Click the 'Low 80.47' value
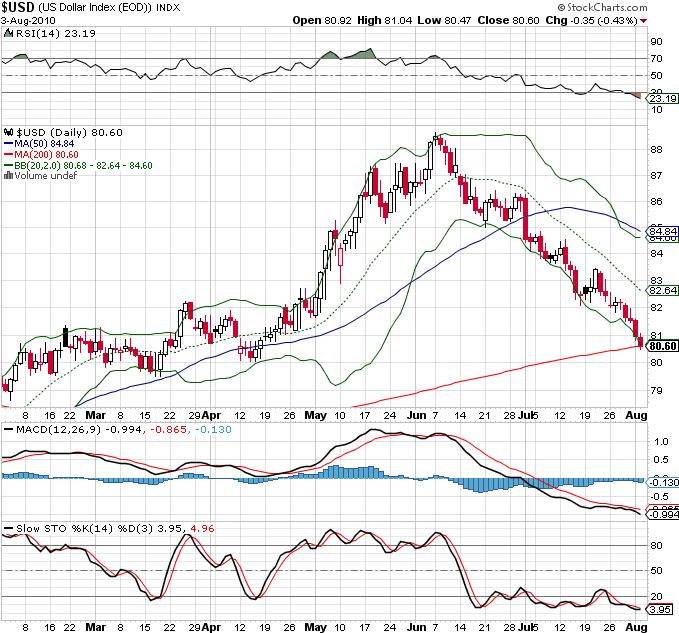Image resolution: width=679 pixels, height=633 pixels. tap(444, 20)
